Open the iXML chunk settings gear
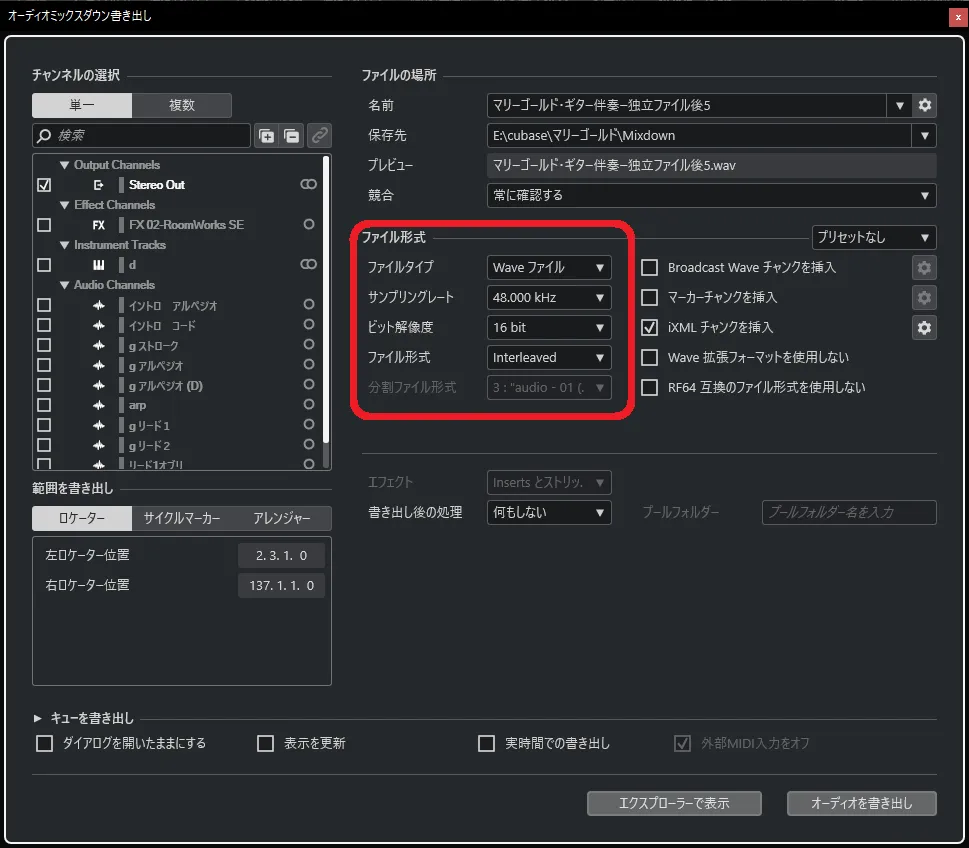Viewport: 969px width, 848px height. tap(924, 327)
